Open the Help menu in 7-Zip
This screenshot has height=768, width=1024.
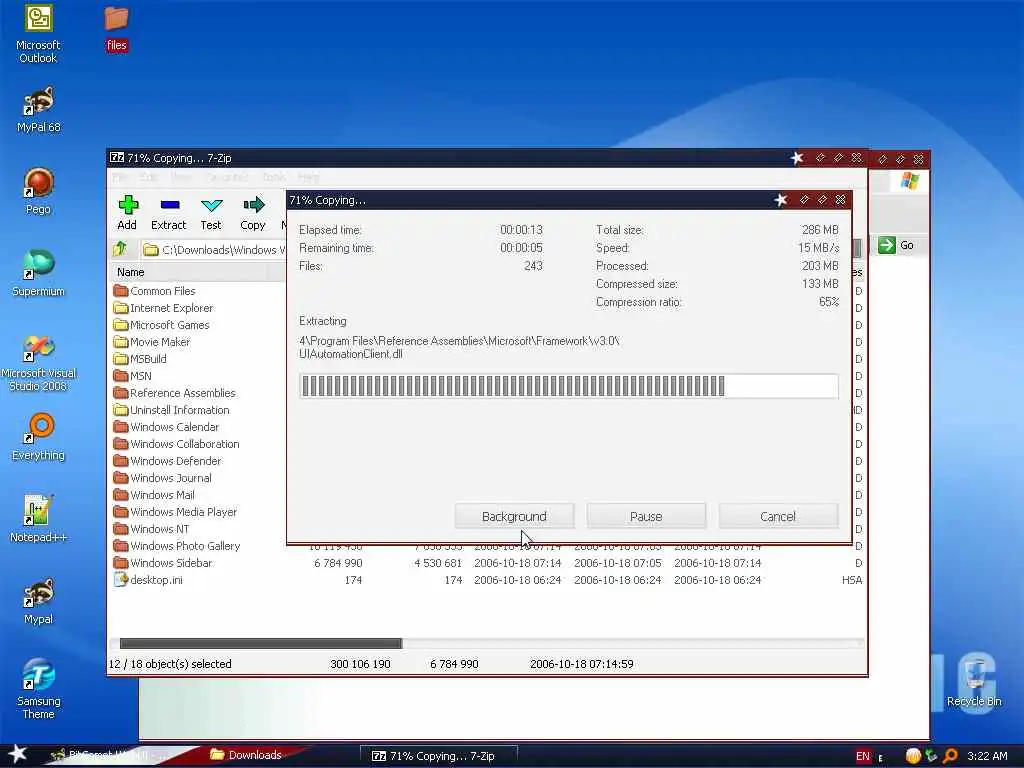point(308,177)
